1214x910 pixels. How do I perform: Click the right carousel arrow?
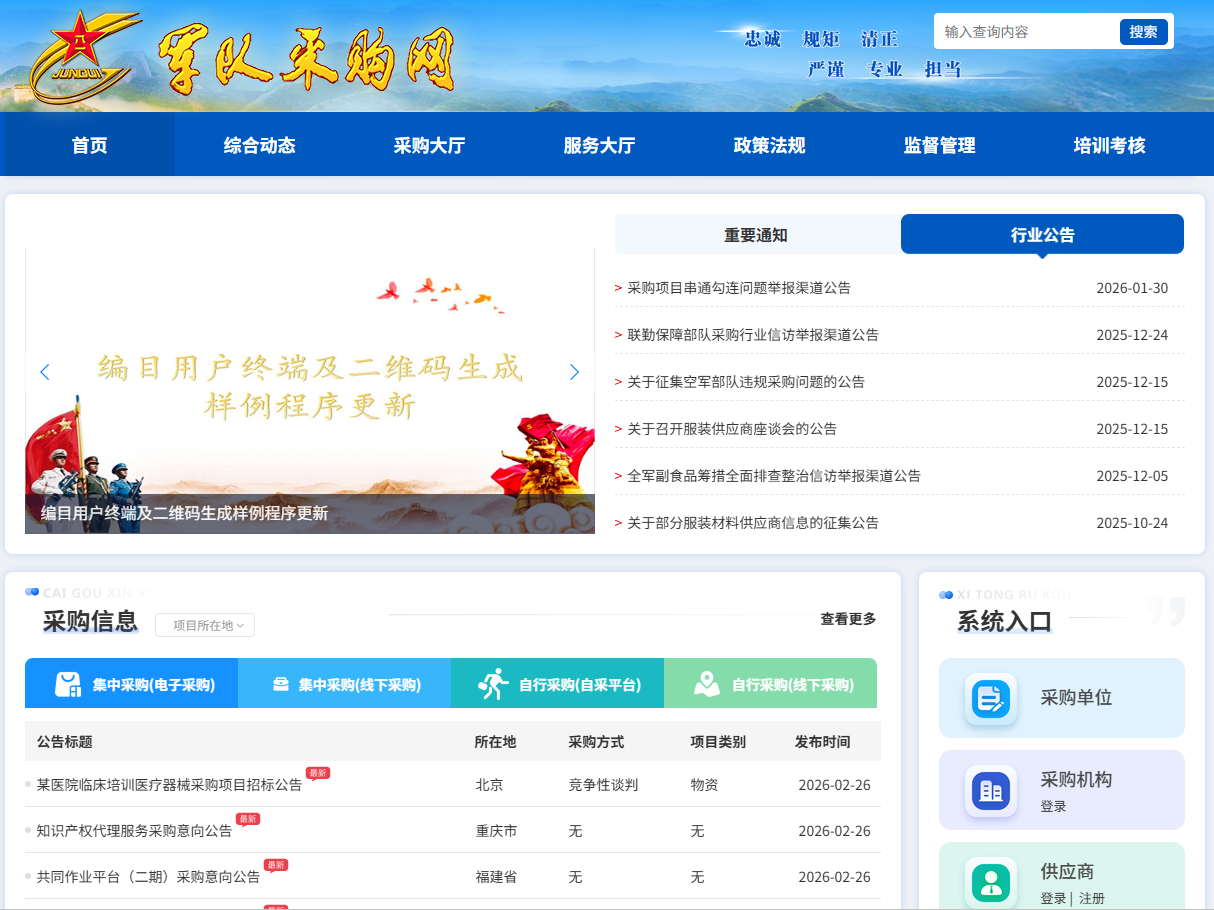pyautogui.click(x=574, y=371)
